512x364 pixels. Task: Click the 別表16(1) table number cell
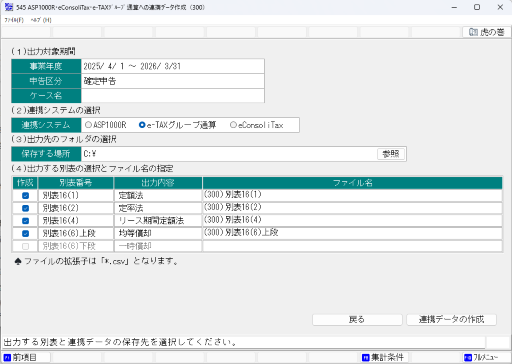[76, 196]
